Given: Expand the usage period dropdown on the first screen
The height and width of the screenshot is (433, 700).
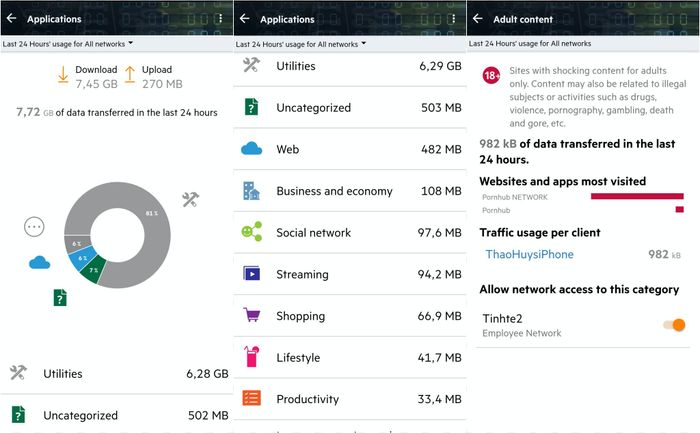Looking at the screenshot, I should pos(68,44).
